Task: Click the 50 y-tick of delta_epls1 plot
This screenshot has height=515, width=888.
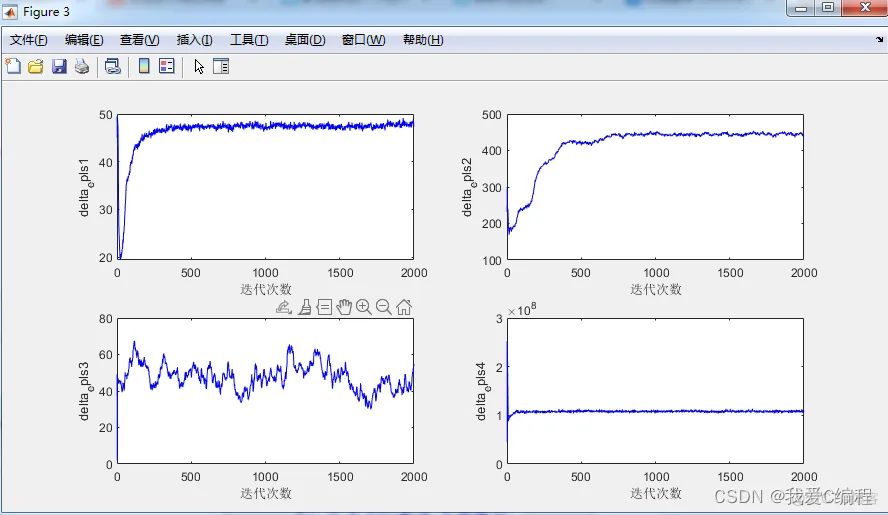Action: point(105,115)
